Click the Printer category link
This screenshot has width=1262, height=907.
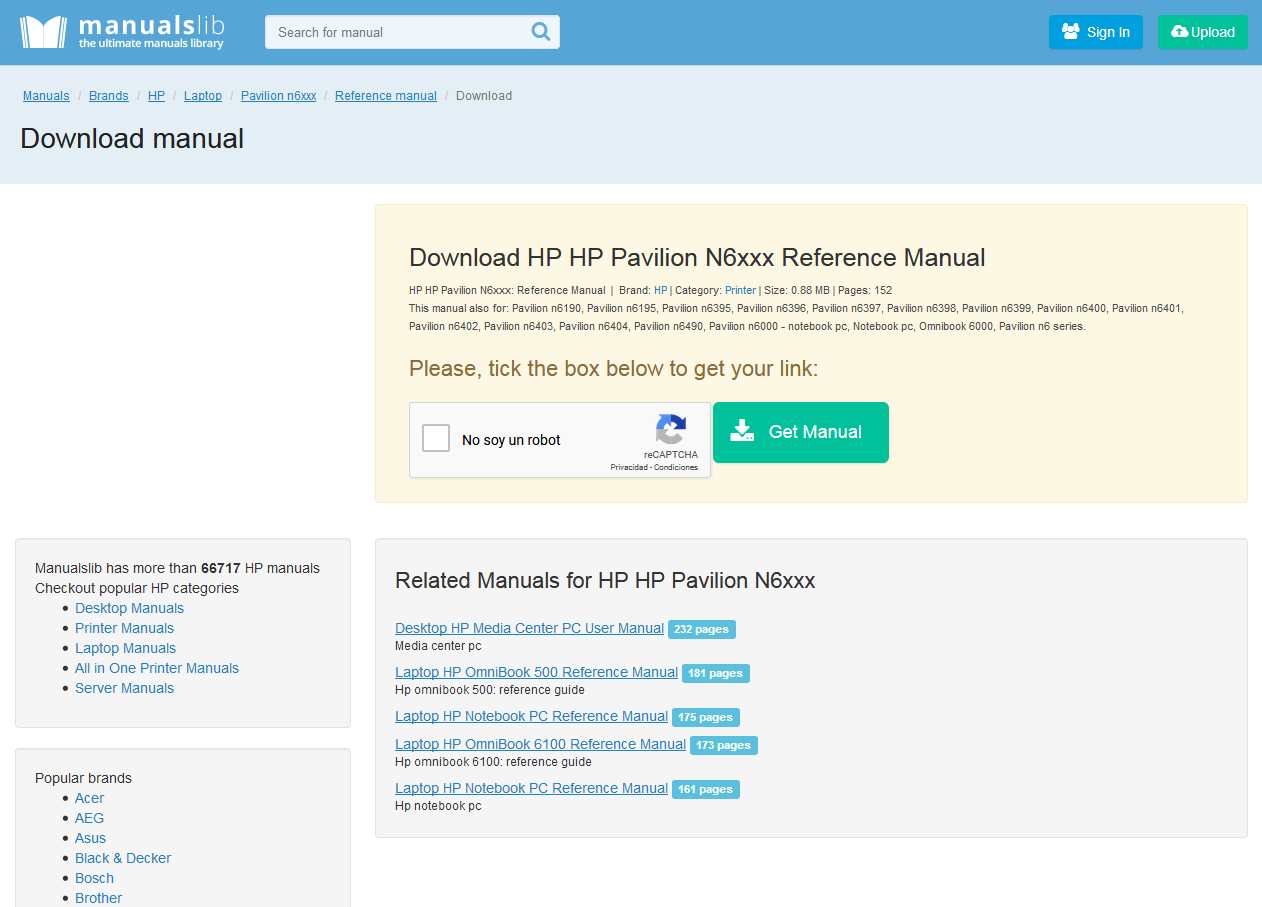click(x=740, y=290)
